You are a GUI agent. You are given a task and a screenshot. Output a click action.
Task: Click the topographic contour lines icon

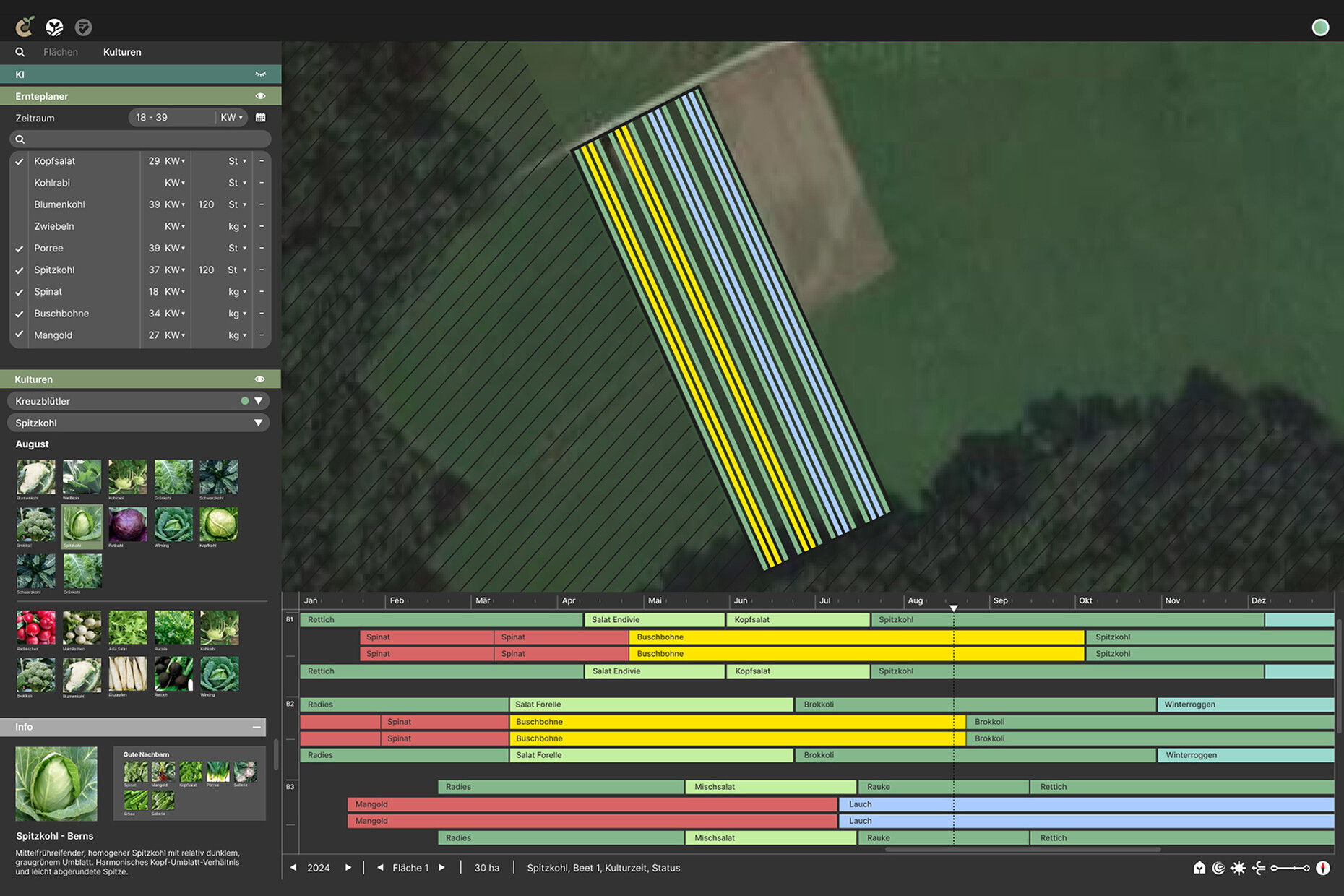(1218, 868)
